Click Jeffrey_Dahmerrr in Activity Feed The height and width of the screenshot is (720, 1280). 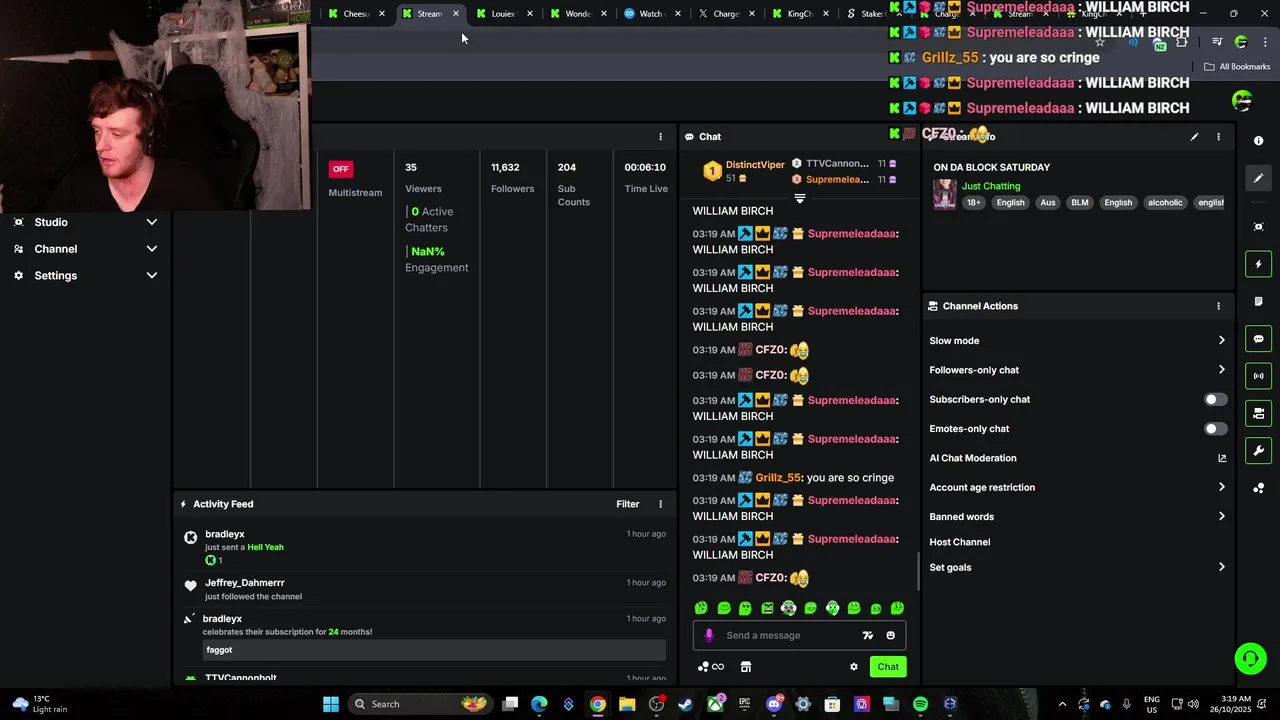(x=245, y=583)
